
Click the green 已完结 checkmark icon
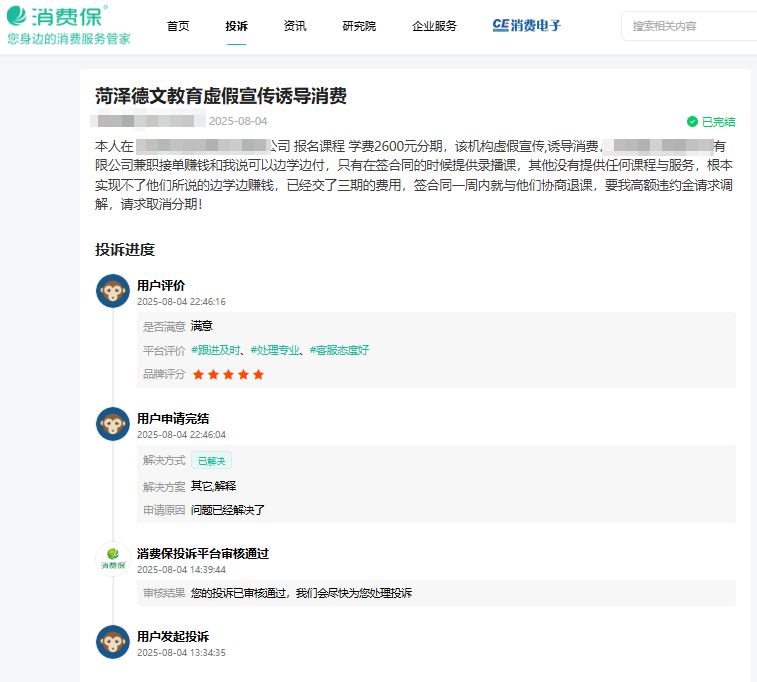click(692, 122)
